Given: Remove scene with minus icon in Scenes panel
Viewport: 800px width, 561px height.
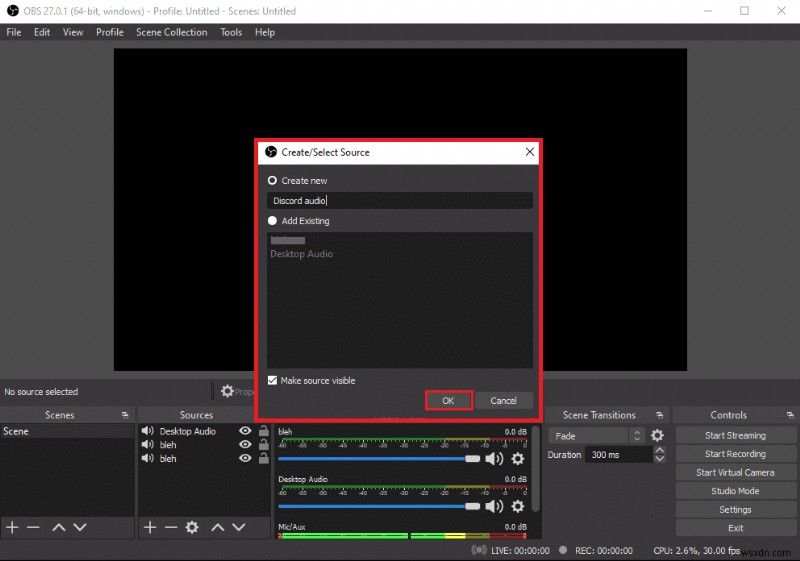Looking at the screenshot, I should pos(33,527).
